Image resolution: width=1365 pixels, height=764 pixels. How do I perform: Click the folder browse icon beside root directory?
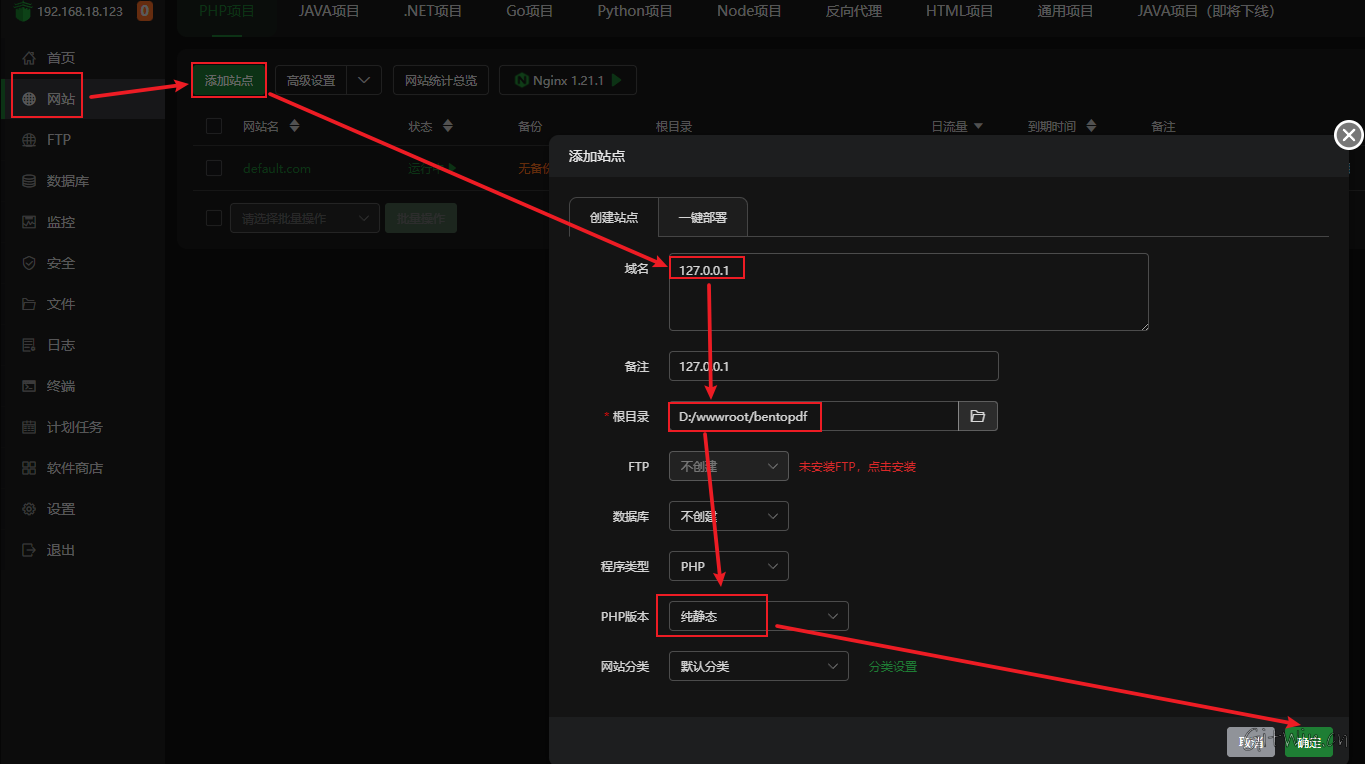click(977, 416)
